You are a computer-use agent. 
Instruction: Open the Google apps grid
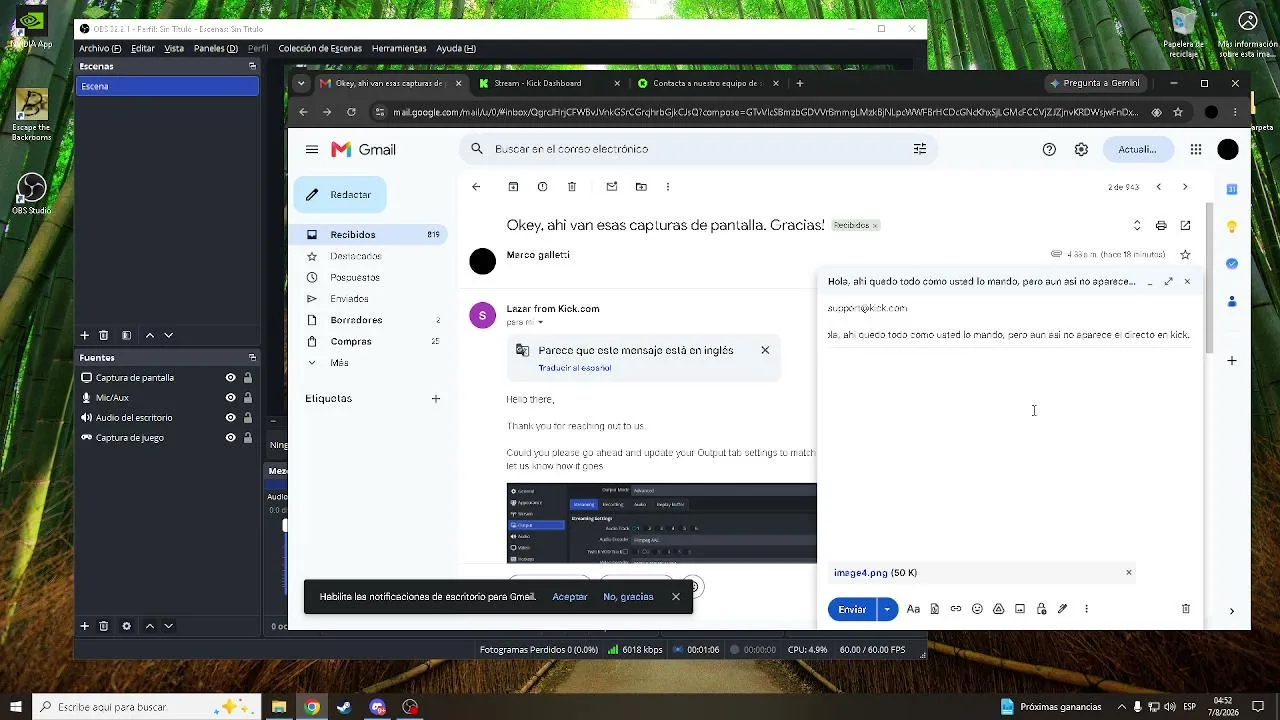[1196, 149]
